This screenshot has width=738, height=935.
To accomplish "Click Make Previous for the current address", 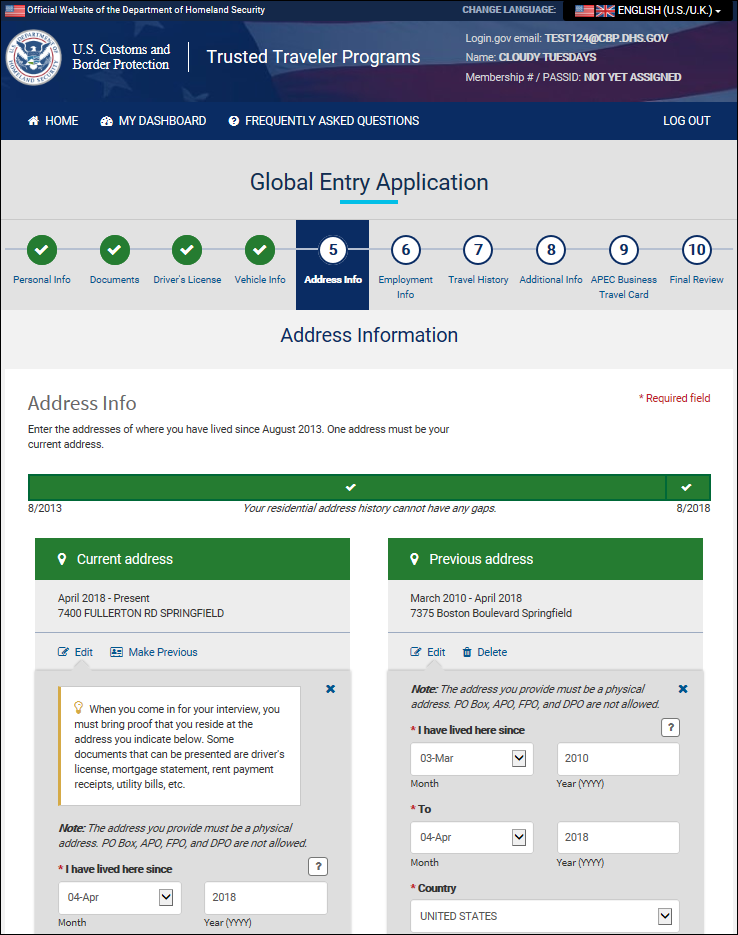I will click(154, 652).
